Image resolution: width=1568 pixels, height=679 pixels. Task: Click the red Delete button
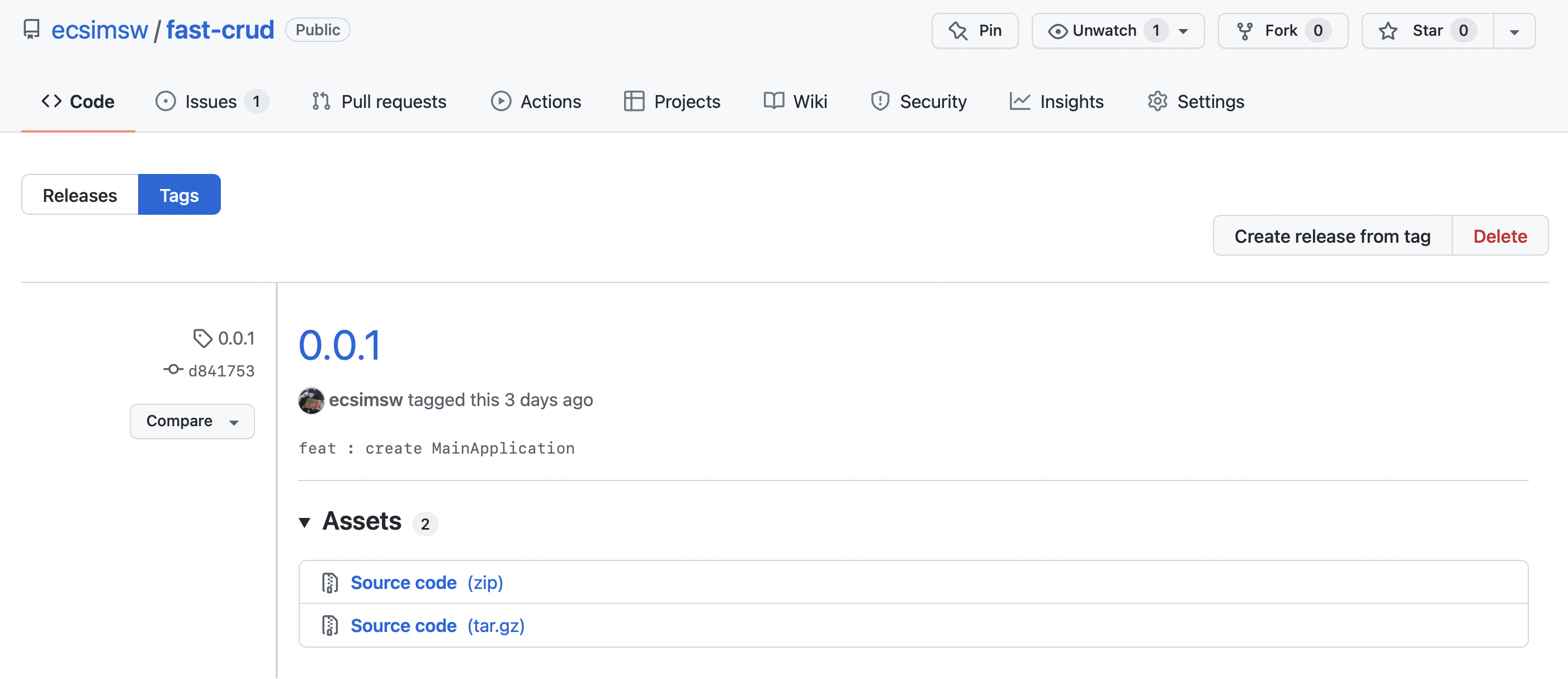click(1500, 235)
